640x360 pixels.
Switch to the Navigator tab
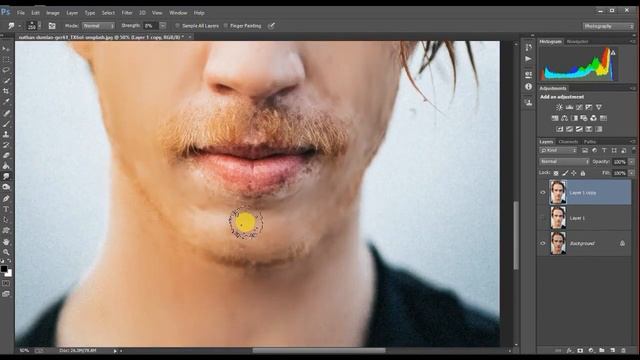point(577,42)
